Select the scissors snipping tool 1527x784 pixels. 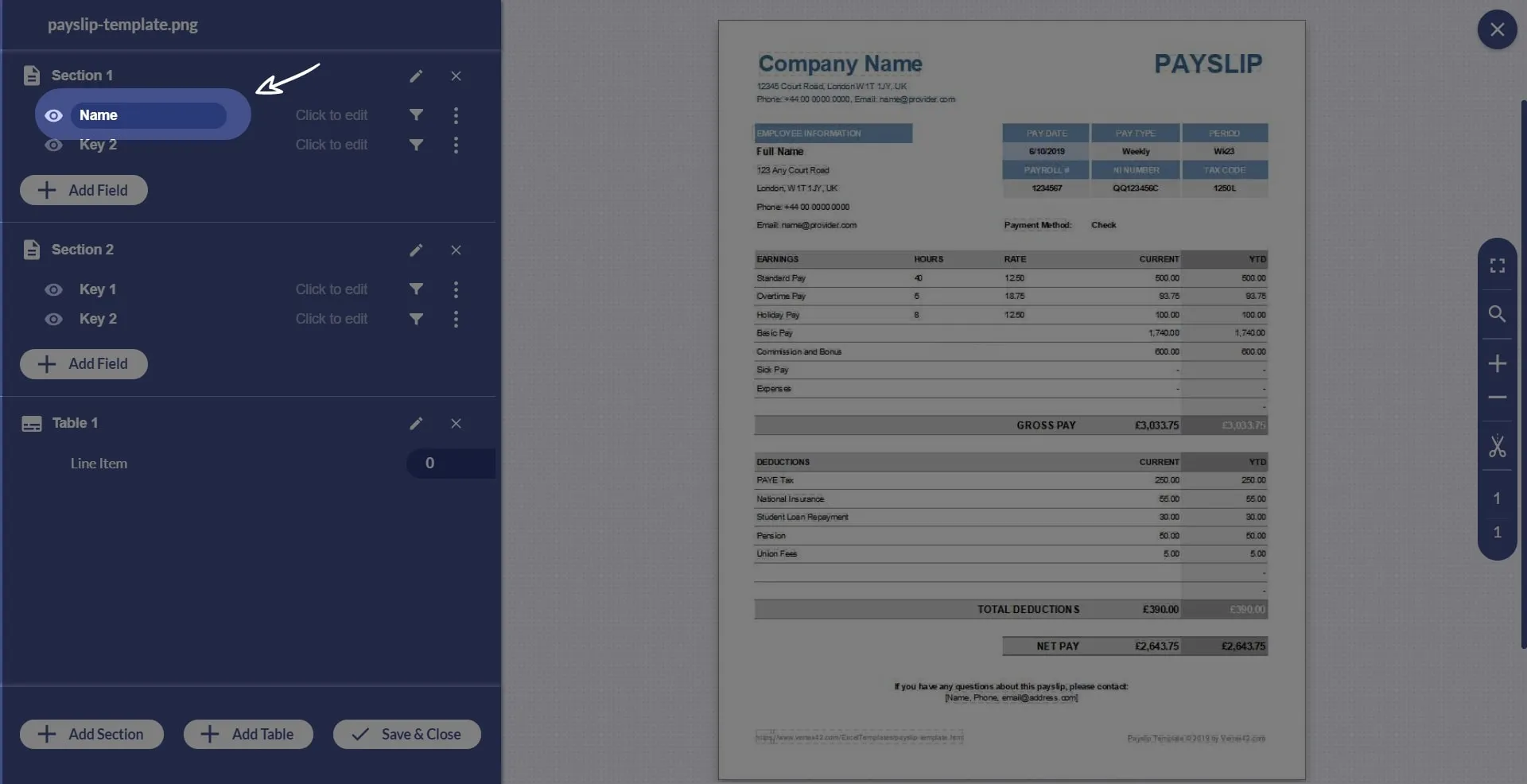1498,449
